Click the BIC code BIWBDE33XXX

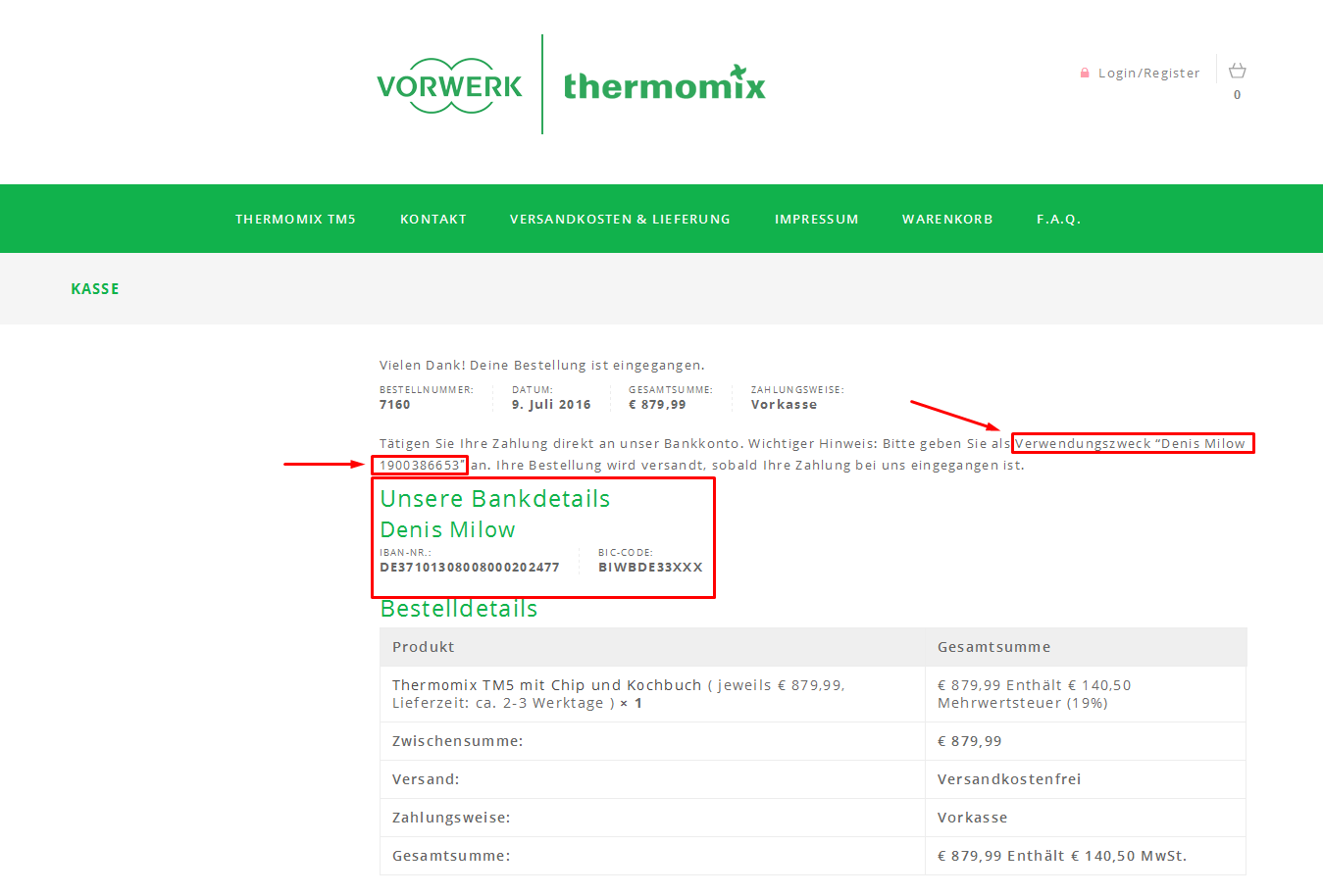tap(650, 568)
